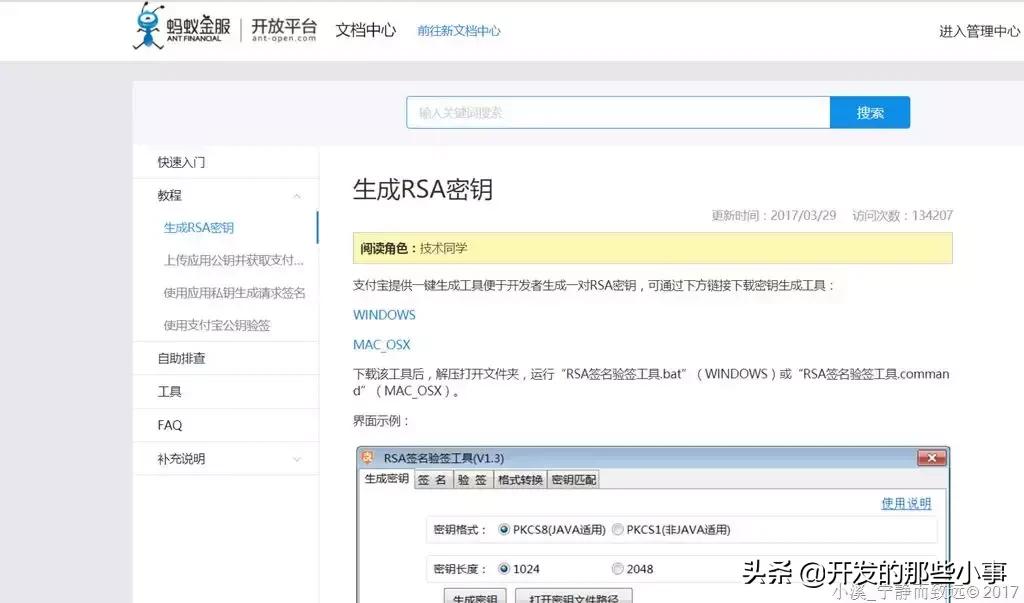Screen dimensions: 1024x603
Task: Select the 1024 key length option
Action: click(505, 568)
